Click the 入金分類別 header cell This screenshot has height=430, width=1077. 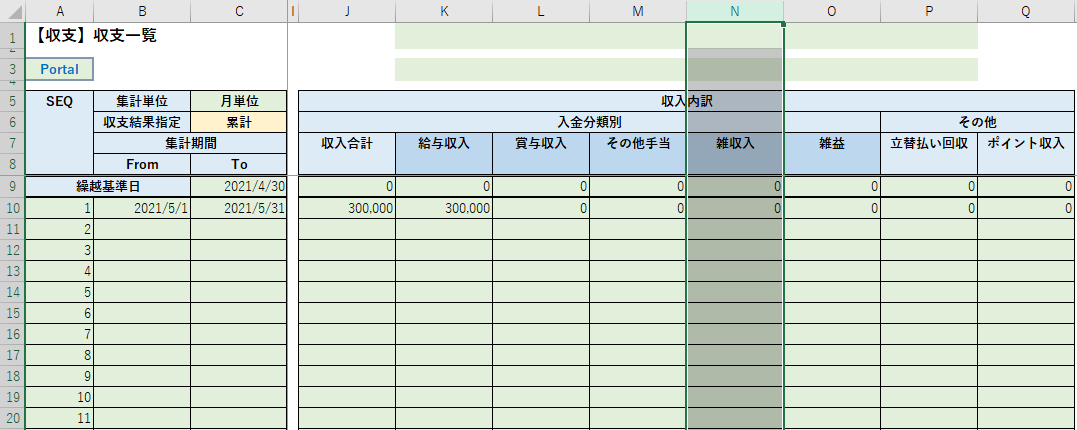[x=590, y=122]
